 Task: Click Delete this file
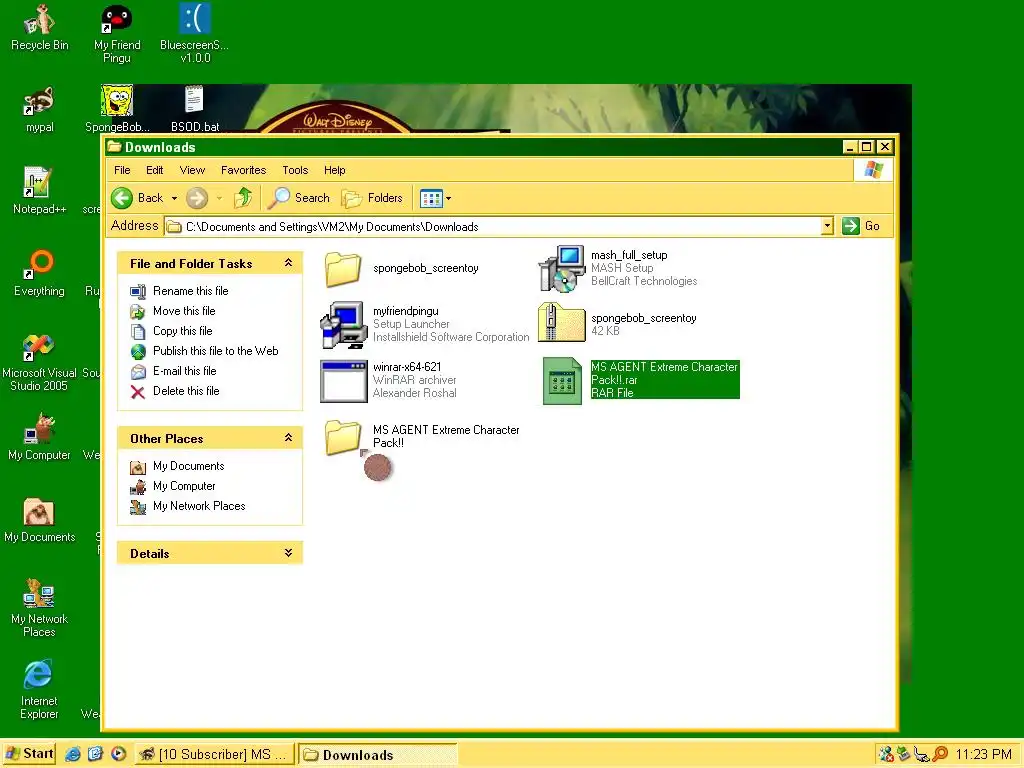coord(175,391)
